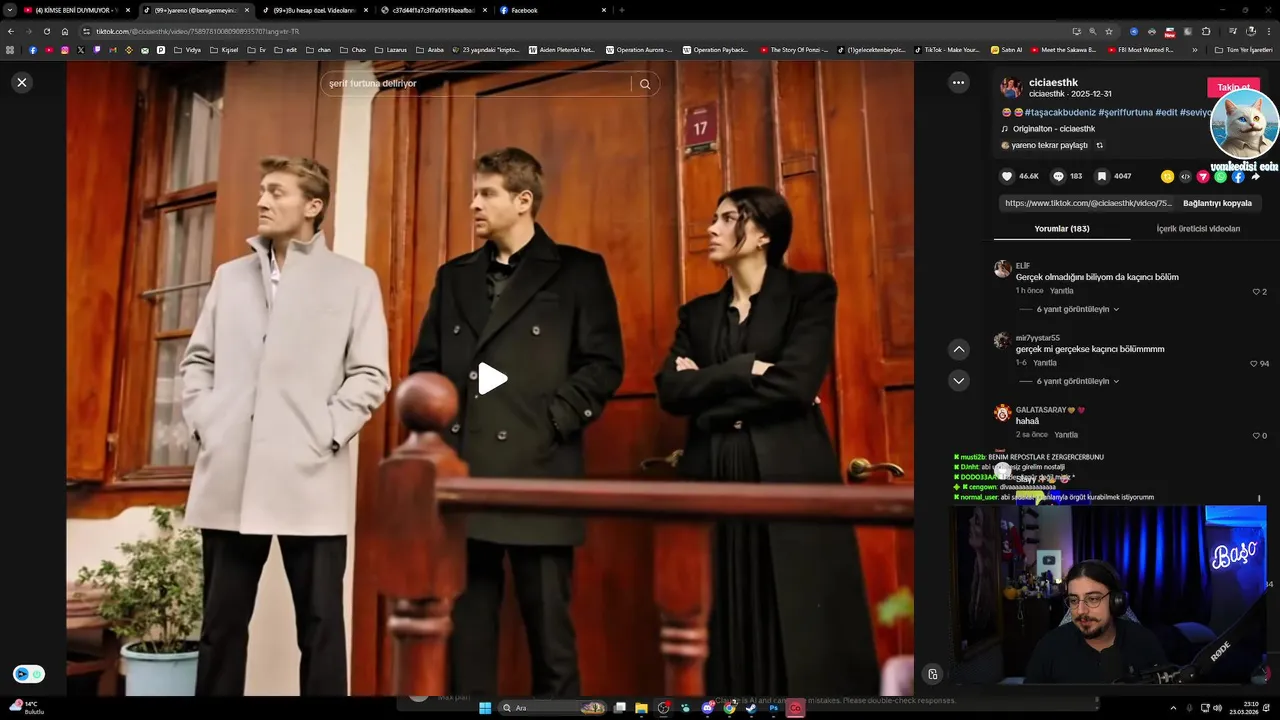Open the Kişisel bookmarks folder
This screenshot has width=1280, height=720.
click(225, 49)
